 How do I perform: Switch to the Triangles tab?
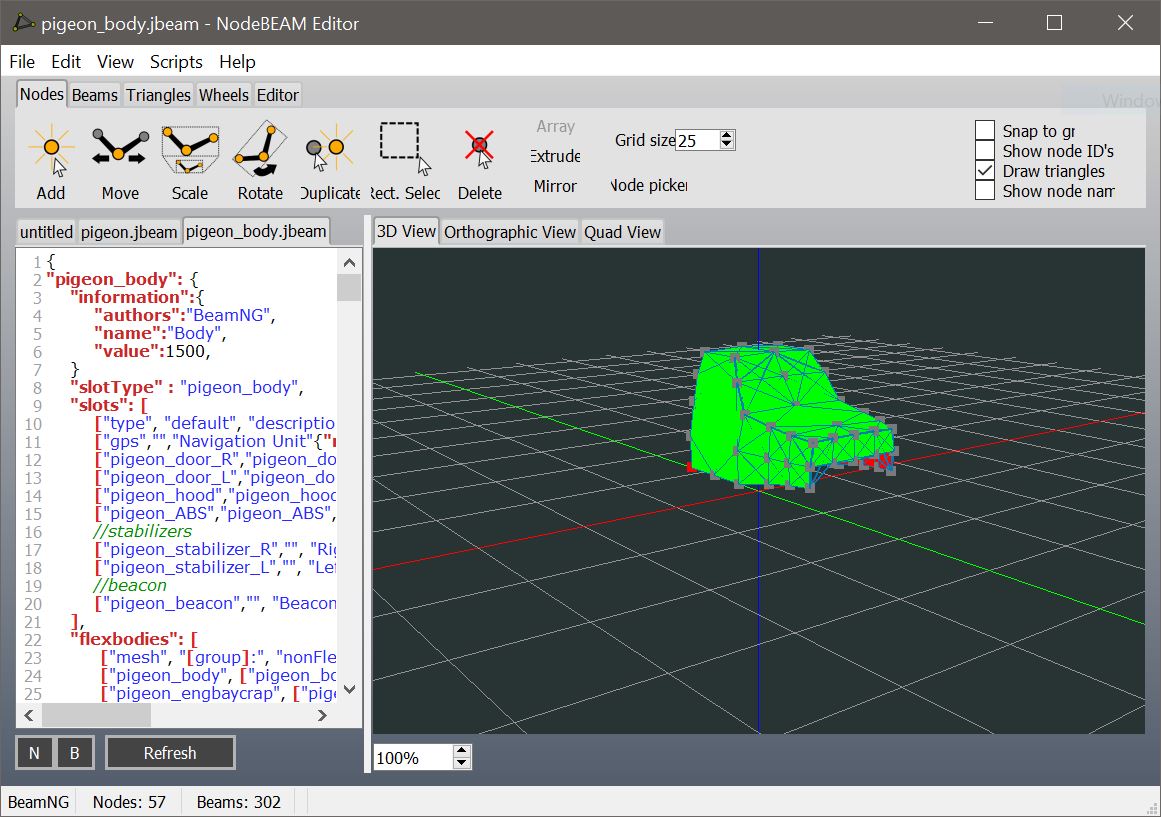[158, 95]
